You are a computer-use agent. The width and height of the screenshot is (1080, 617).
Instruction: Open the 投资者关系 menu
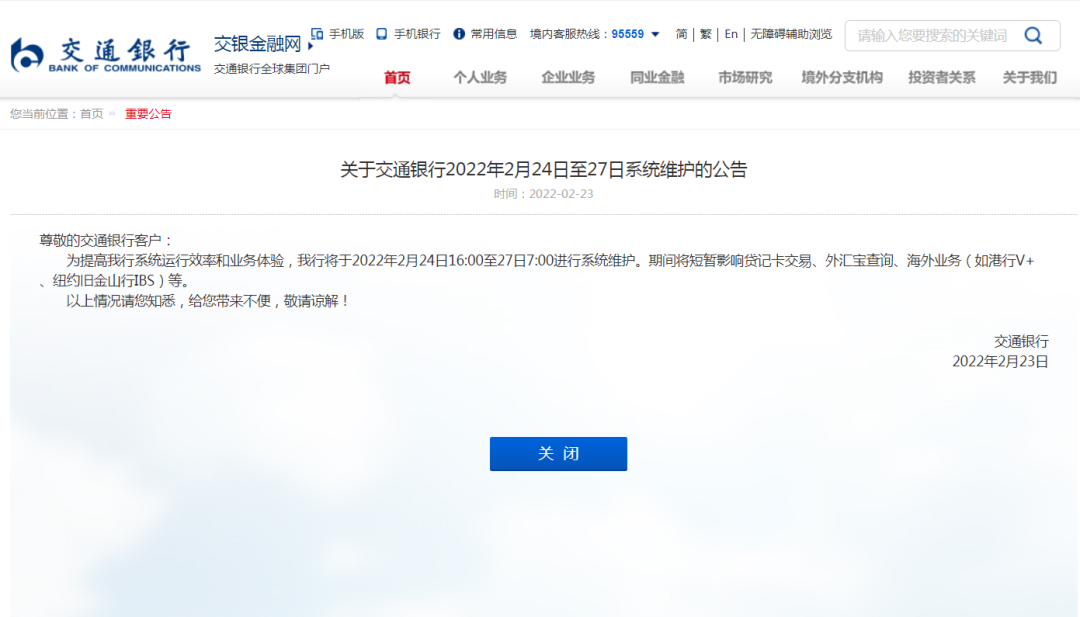click(x=942, y=78)
